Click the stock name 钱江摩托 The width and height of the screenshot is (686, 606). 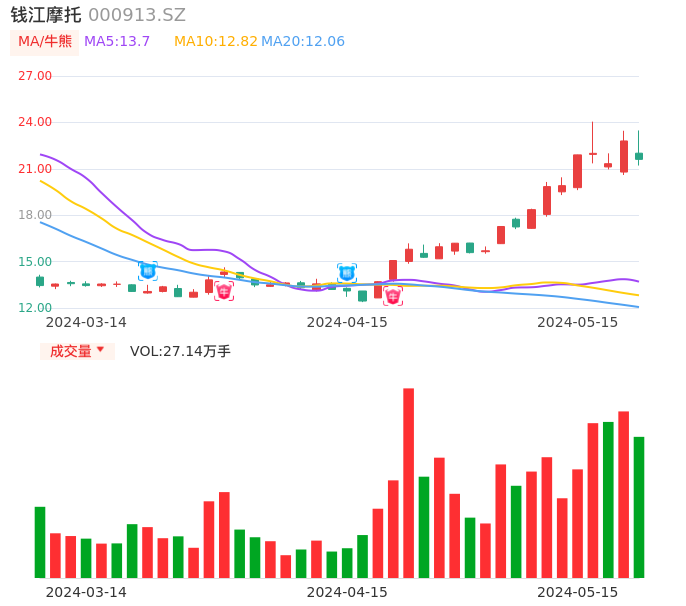point(46,15)
